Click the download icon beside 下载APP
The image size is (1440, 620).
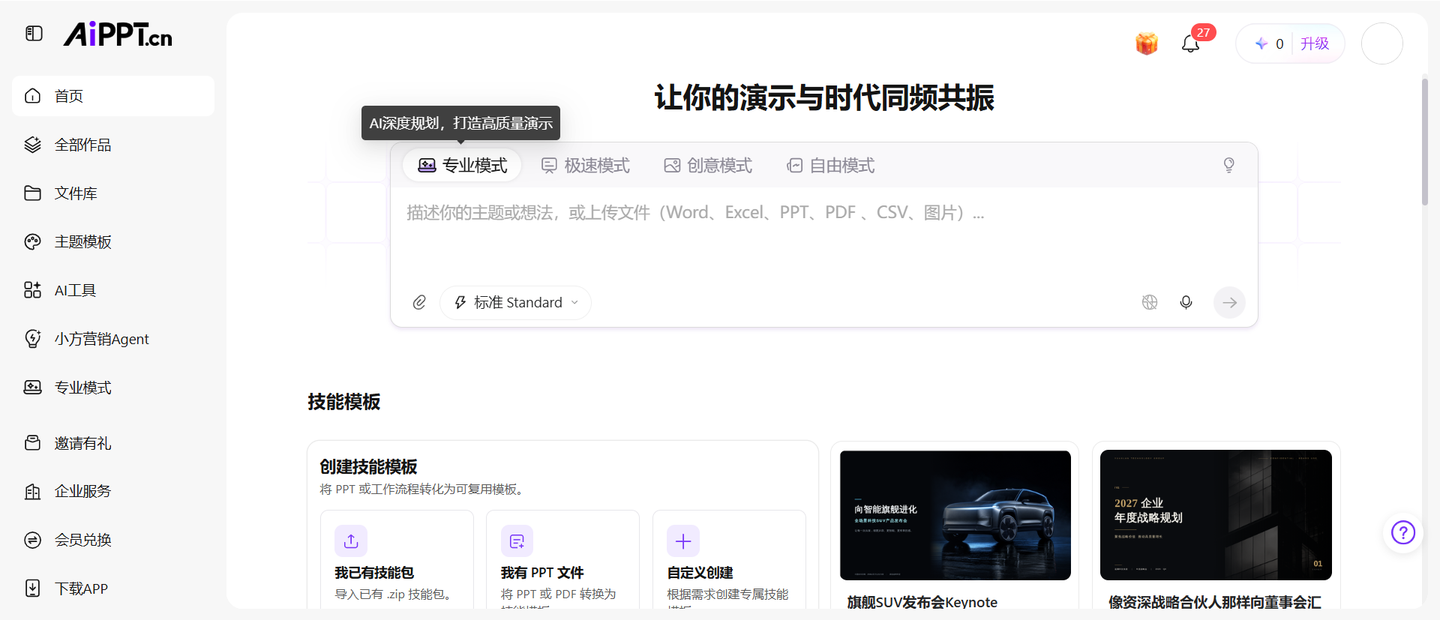point(33,588)
